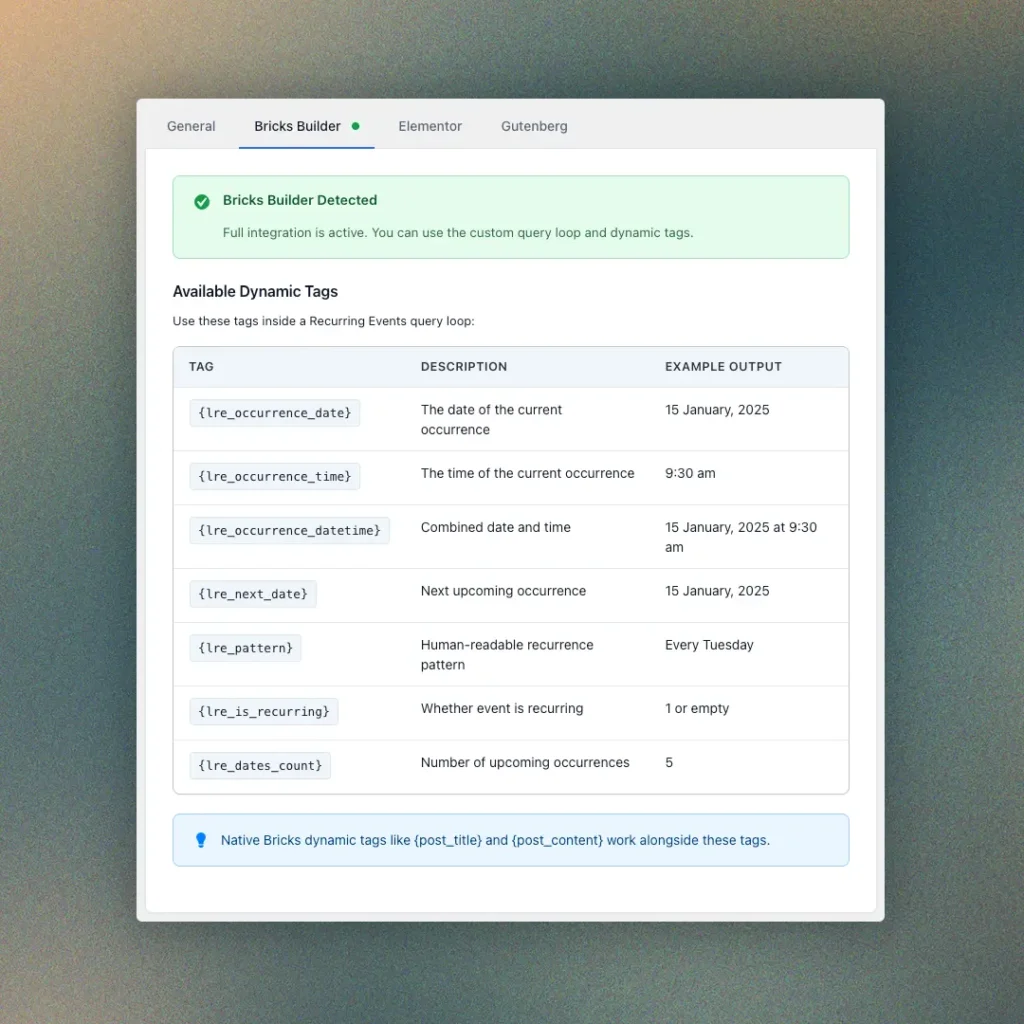Click the TAG column header
1024x1024 pixels.
(x=201, y=366)
